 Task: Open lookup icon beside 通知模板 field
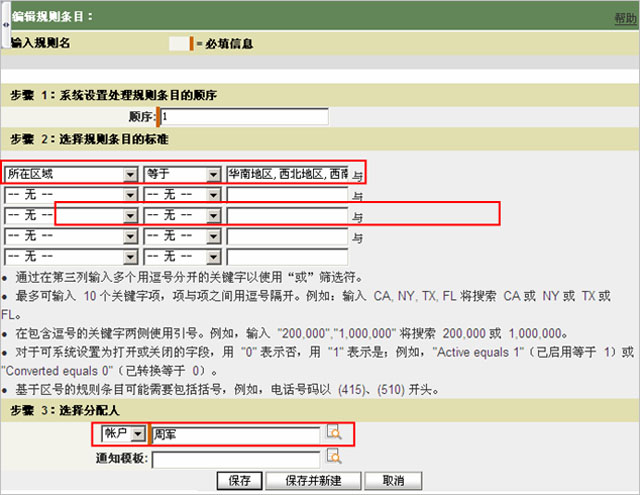click(334, 457)
